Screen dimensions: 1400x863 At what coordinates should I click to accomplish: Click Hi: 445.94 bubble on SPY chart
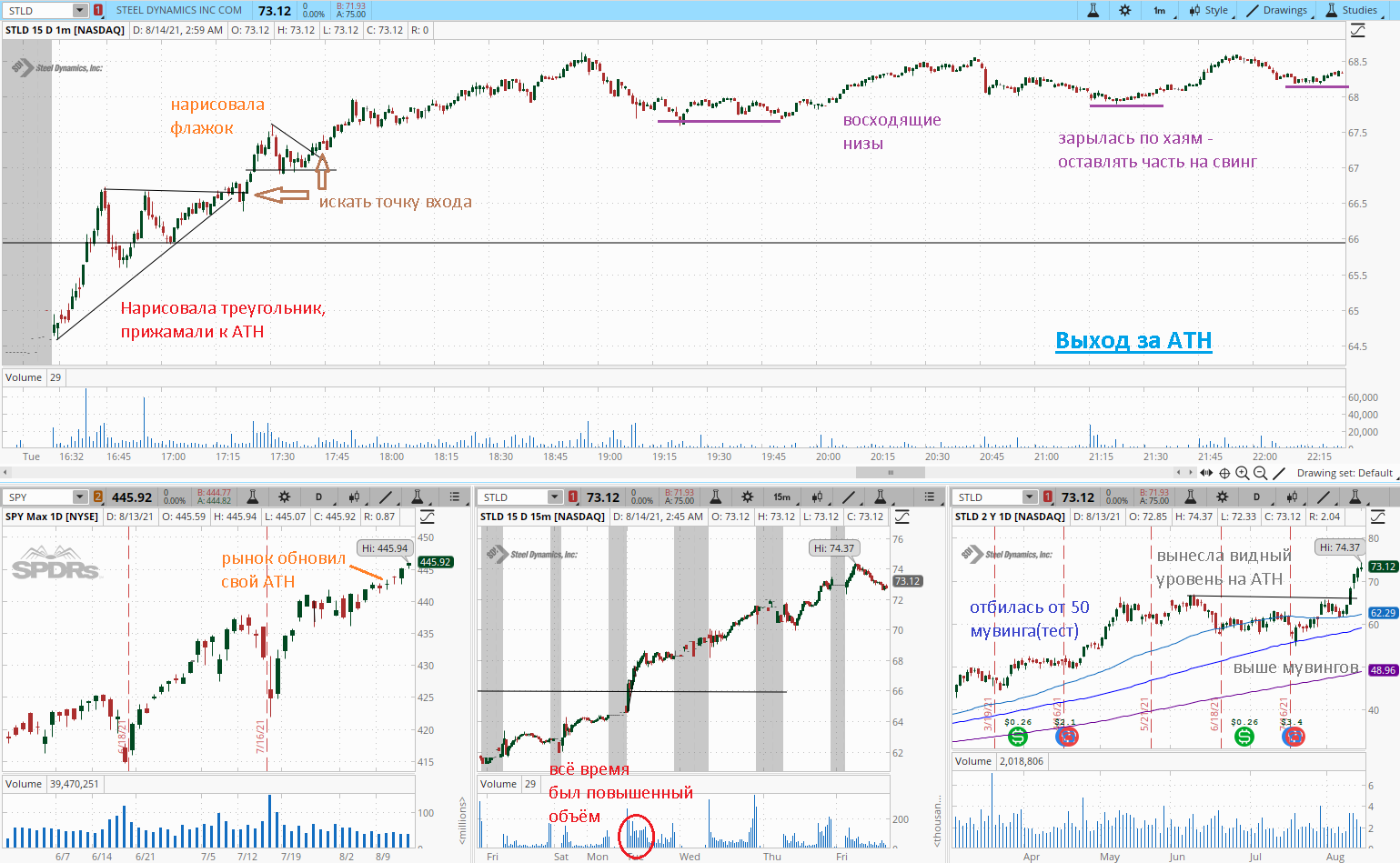pos(385,548)
